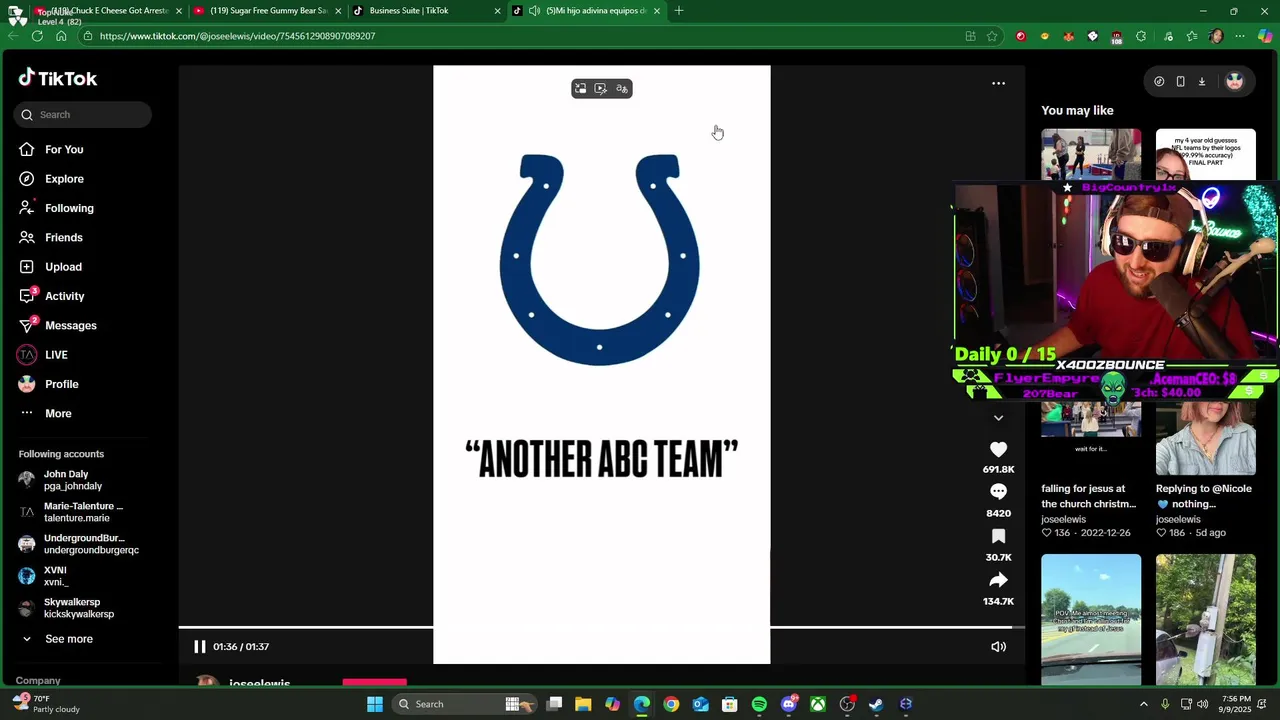Open the get-app phone icon

click(1180, 82)
